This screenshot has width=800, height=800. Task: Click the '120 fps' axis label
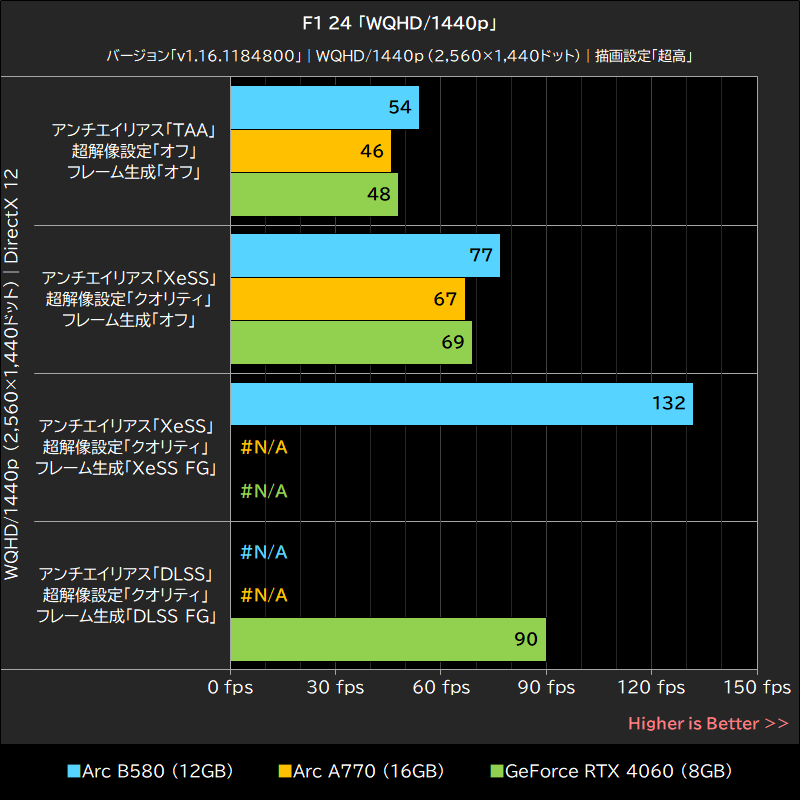pyautogui.click(x=651, y=687)
